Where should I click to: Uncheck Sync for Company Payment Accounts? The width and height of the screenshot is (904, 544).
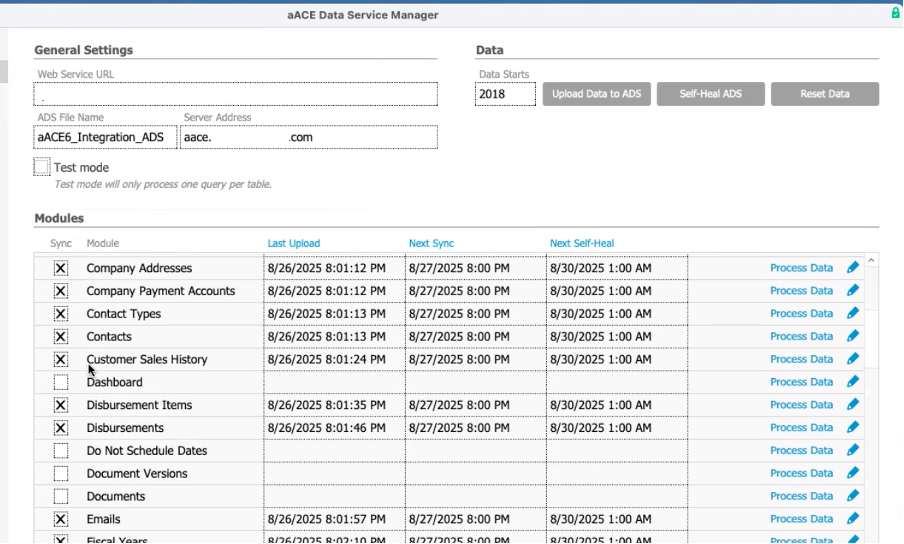point(61,291)
